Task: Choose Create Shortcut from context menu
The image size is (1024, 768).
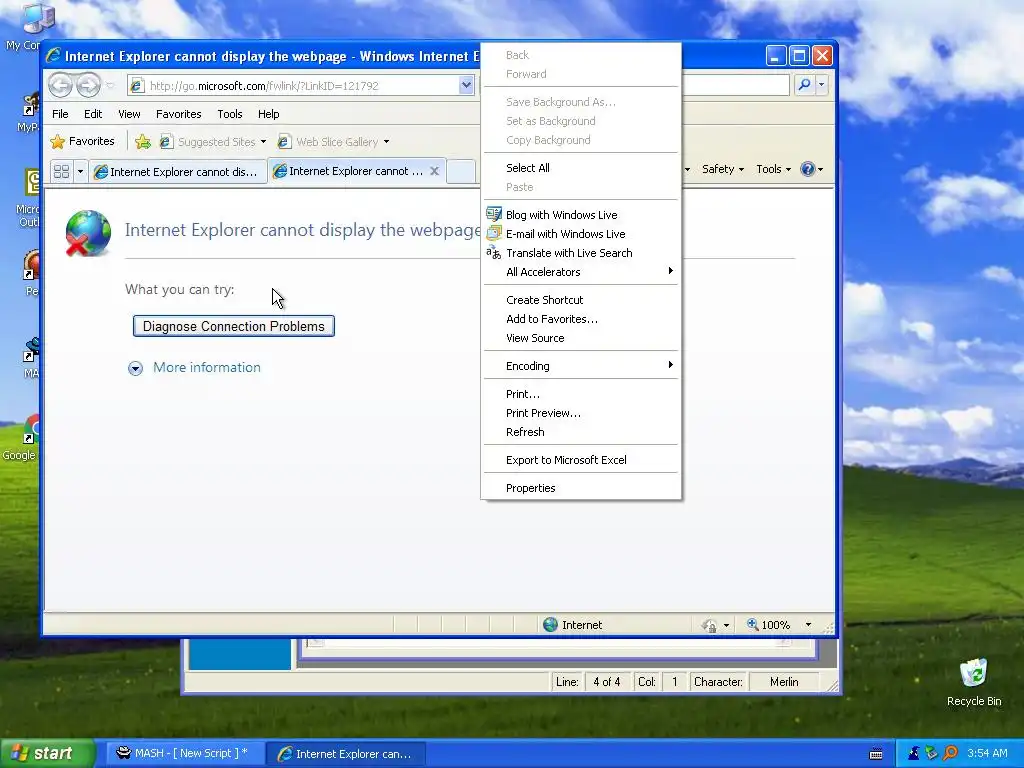Action: point(581,300)
